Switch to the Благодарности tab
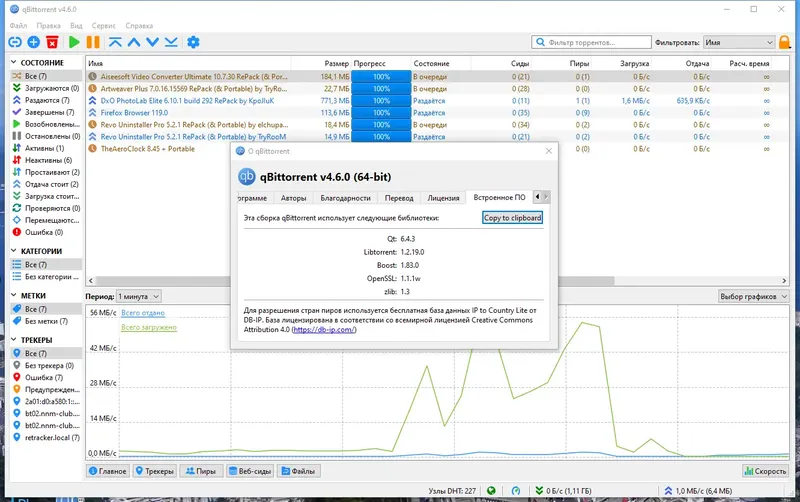 tap(345, 198)
